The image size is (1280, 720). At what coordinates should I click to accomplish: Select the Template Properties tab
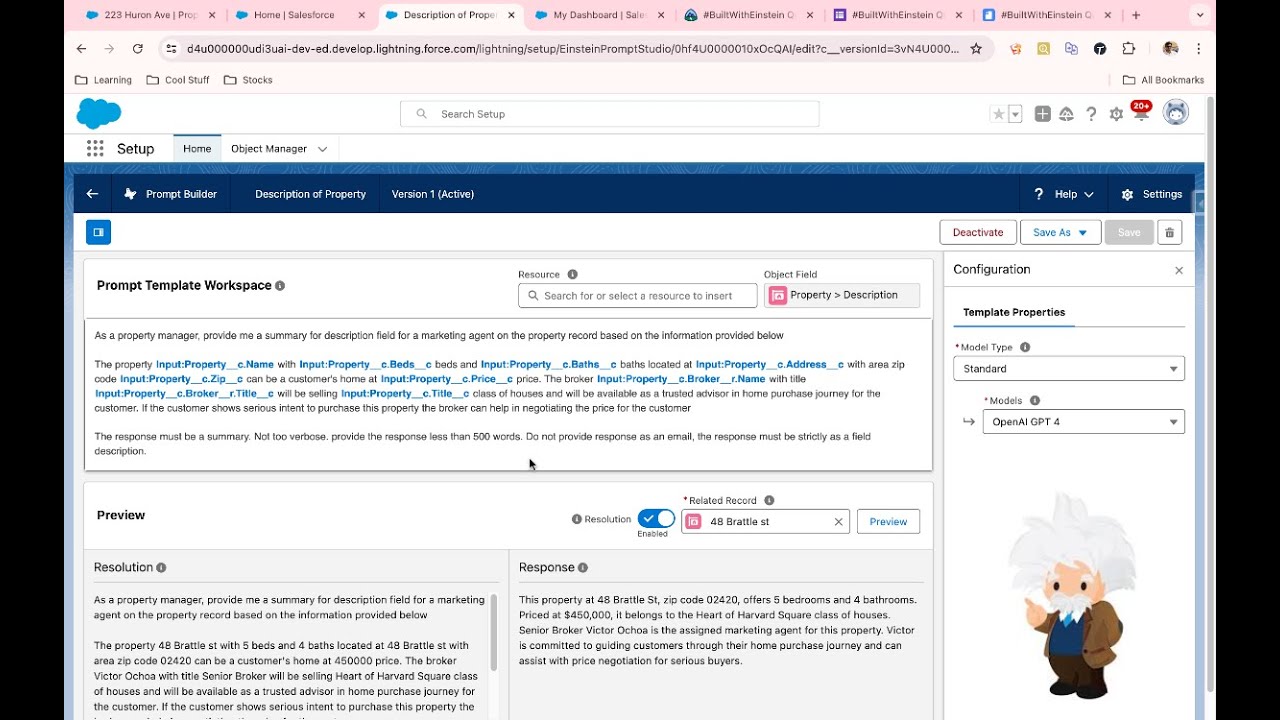(x=1014, y=312)
